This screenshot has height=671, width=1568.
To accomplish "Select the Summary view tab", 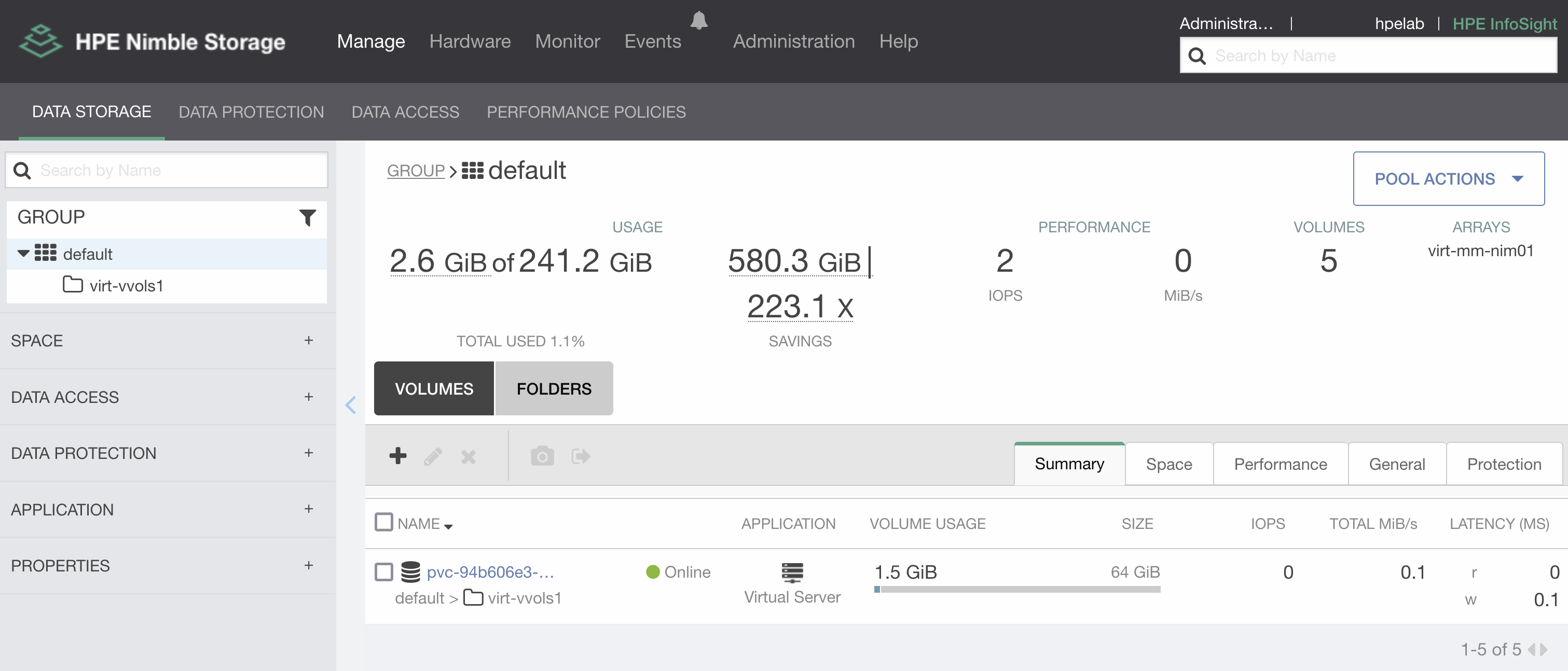I will (x=1069, y=464).
